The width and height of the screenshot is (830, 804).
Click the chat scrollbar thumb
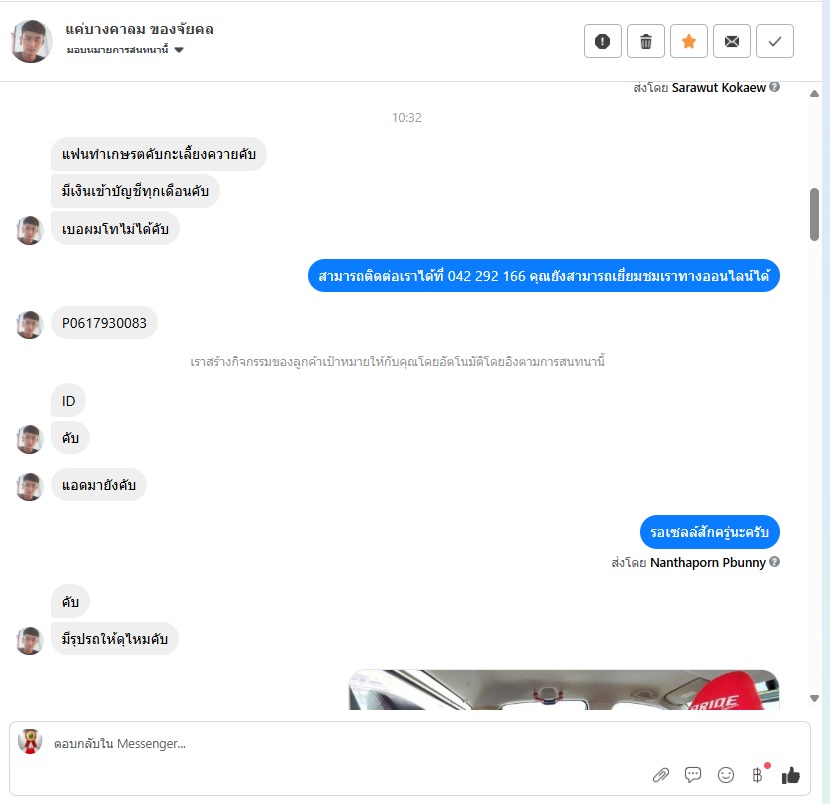[x=815, y=214]
